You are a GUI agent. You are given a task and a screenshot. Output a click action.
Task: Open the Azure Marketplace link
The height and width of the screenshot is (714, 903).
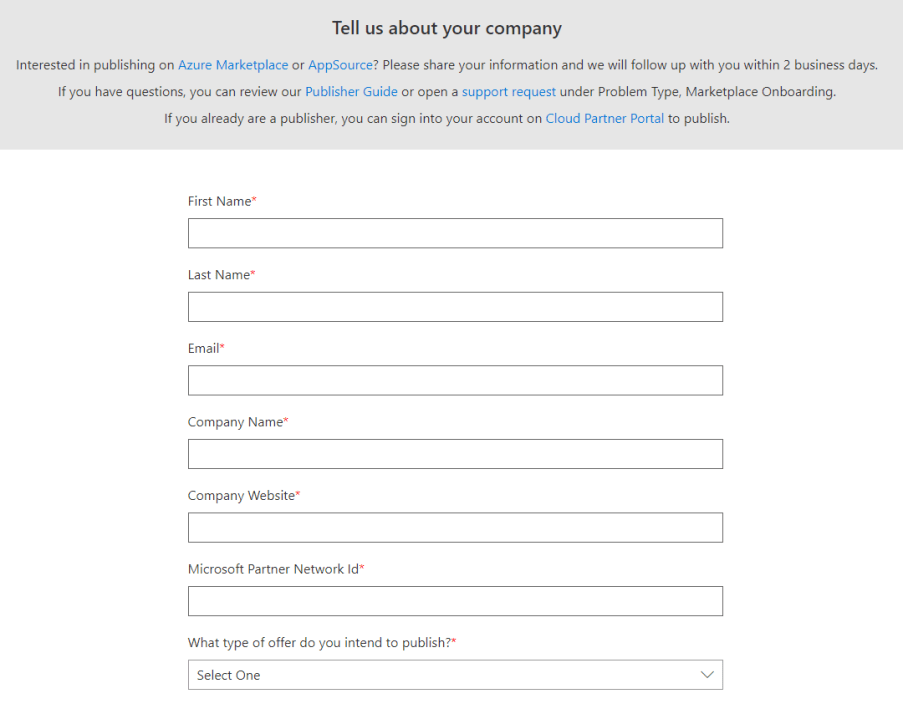point(232,64)
